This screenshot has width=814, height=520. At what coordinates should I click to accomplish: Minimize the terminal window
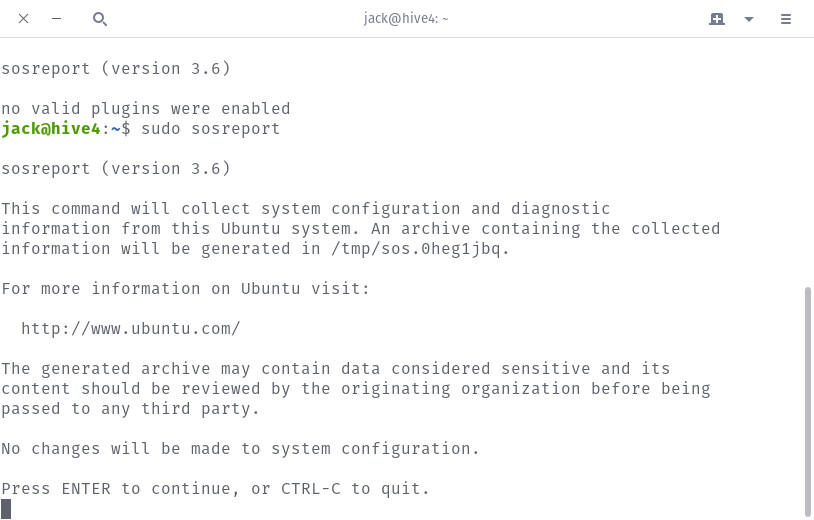(57, 19)
